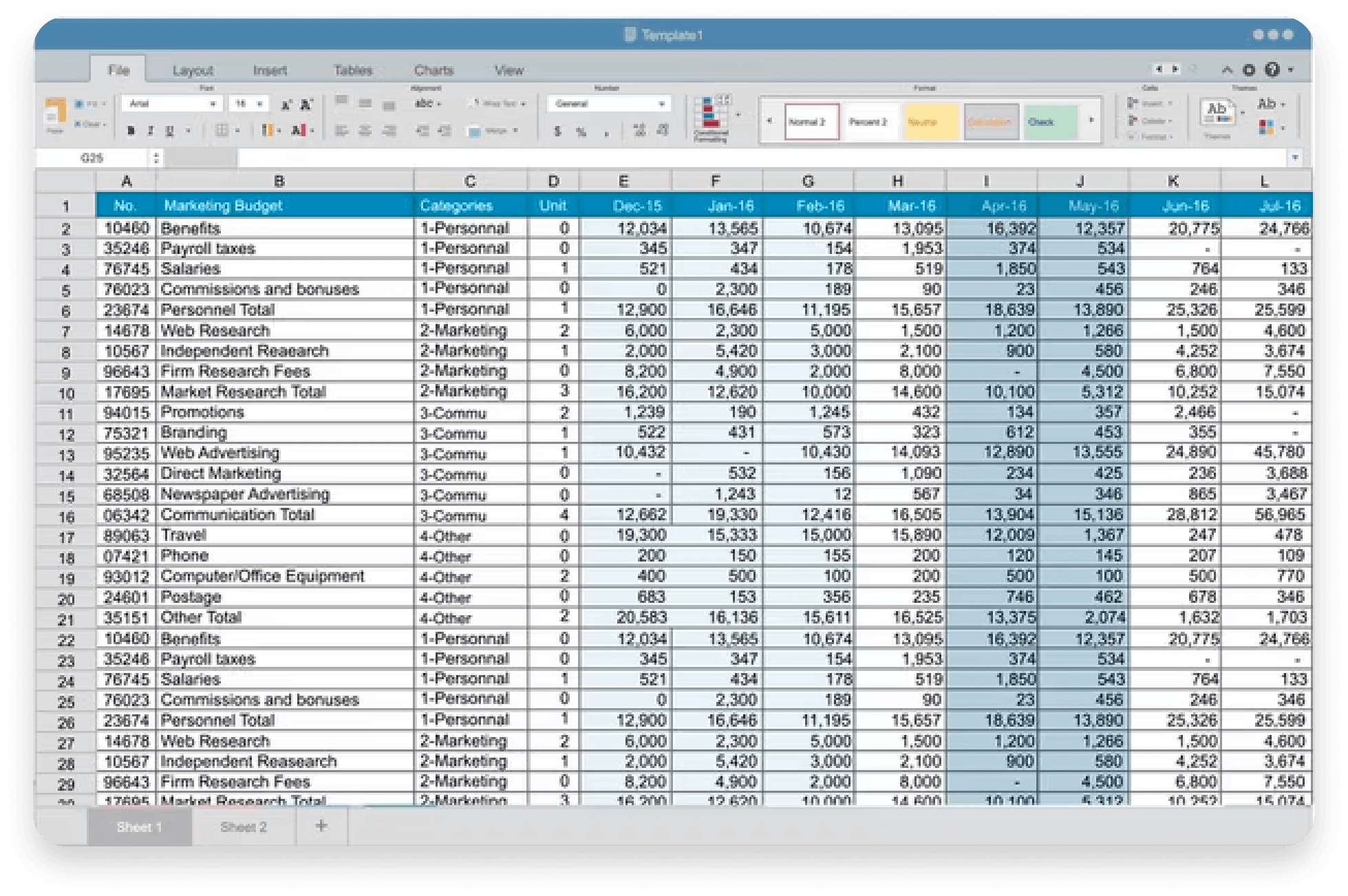Viewport: 1348px width, 896px height.
Task: Open the Sheet 2 tab
Action: [x=244, y=826]
